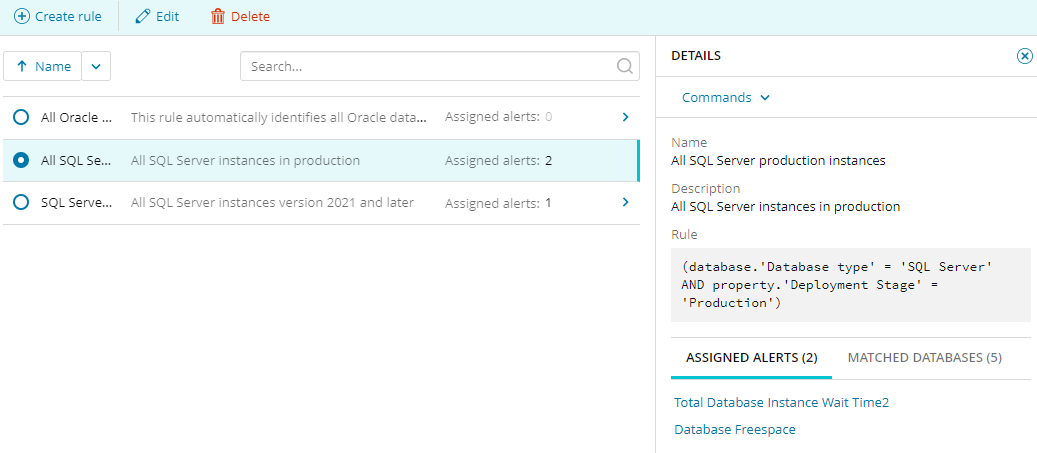
Task: Click the rule expression code block
Action: click(x=850, y=285)
